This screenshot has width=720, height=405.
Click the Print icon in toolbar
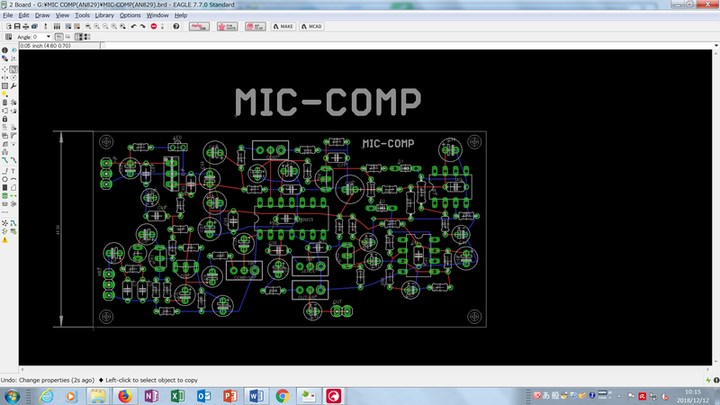[27, 26]
